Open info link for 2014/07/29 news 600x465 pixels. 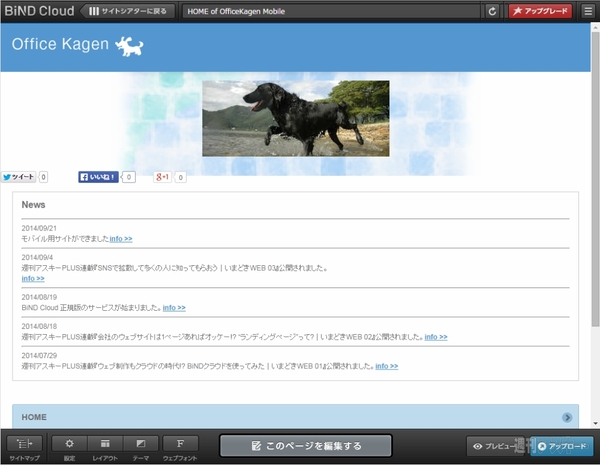point(386,366)
